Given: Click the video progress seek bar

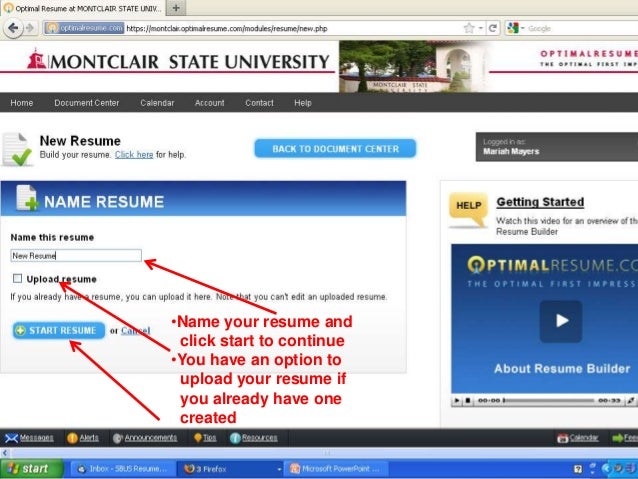Looking at the screenshot, I should tap(548, 400).
